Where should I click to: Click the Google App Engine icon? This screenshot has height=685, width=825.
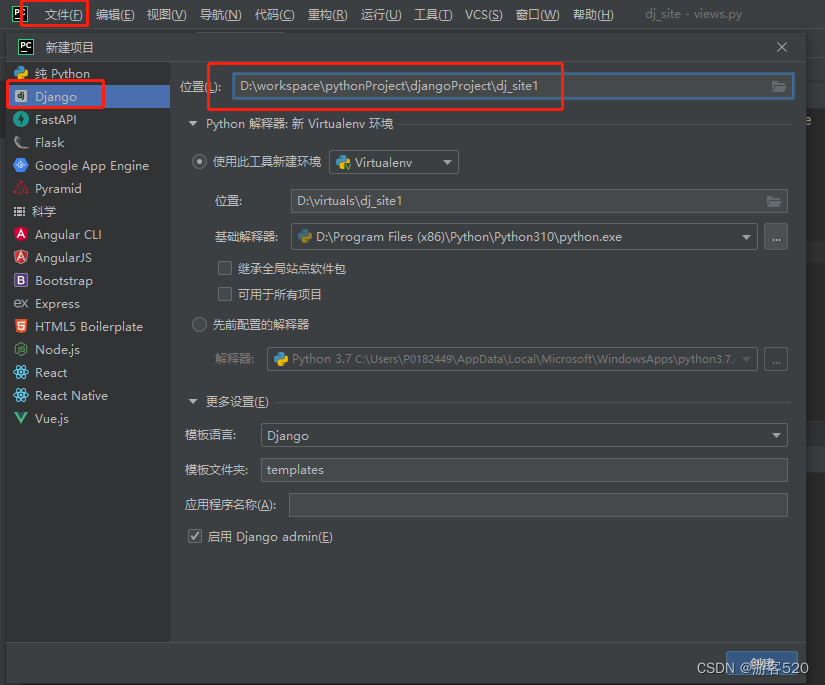[21, 165]
